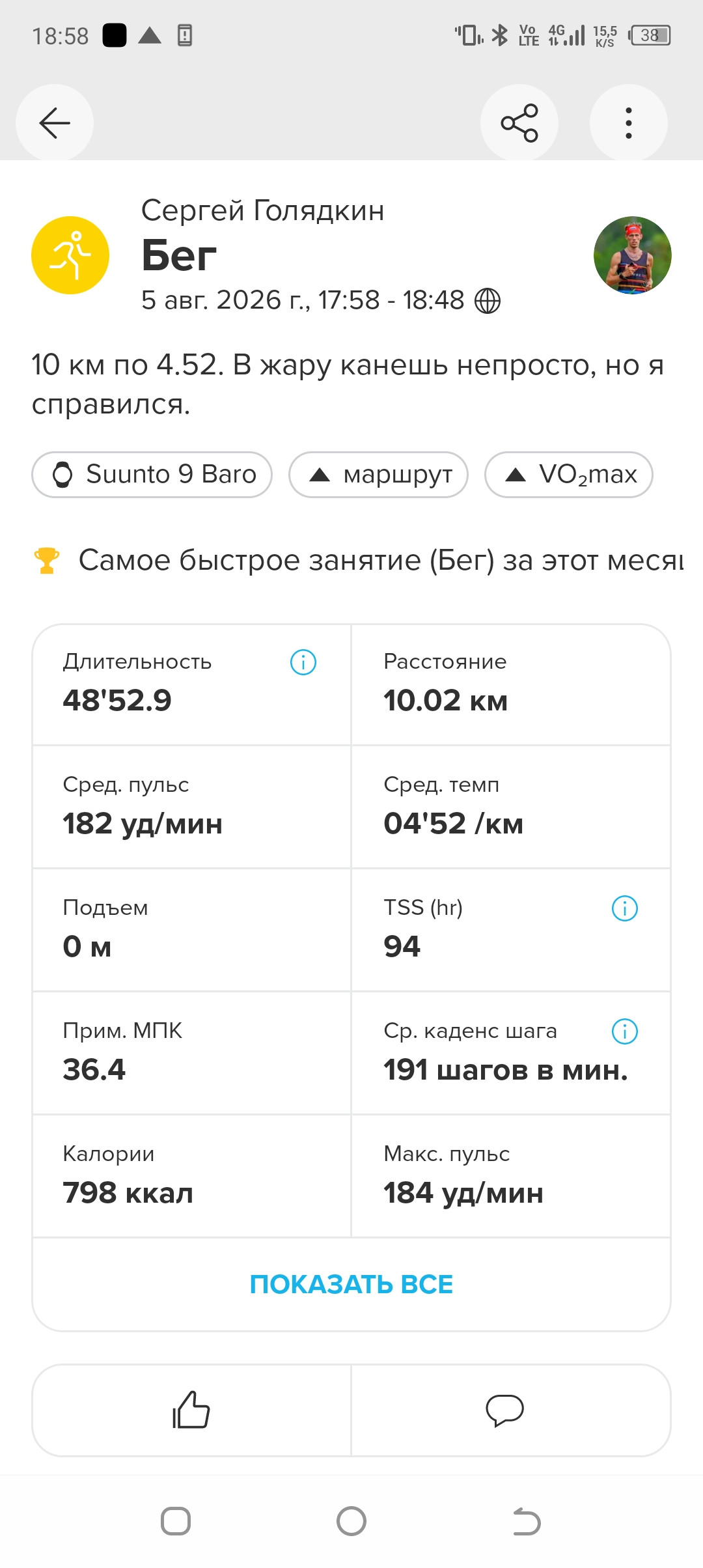Expand all stats with ПОКАЗАТЬ ВСЕ

click(351, 1284)
